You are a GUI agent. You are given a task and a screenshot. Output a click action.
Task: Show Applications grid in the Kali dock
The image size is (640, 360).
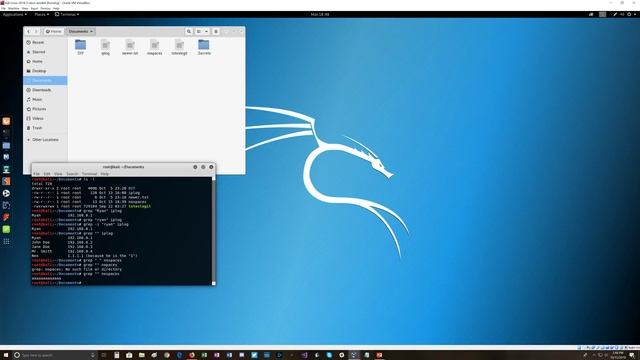(x=6, y=241)
